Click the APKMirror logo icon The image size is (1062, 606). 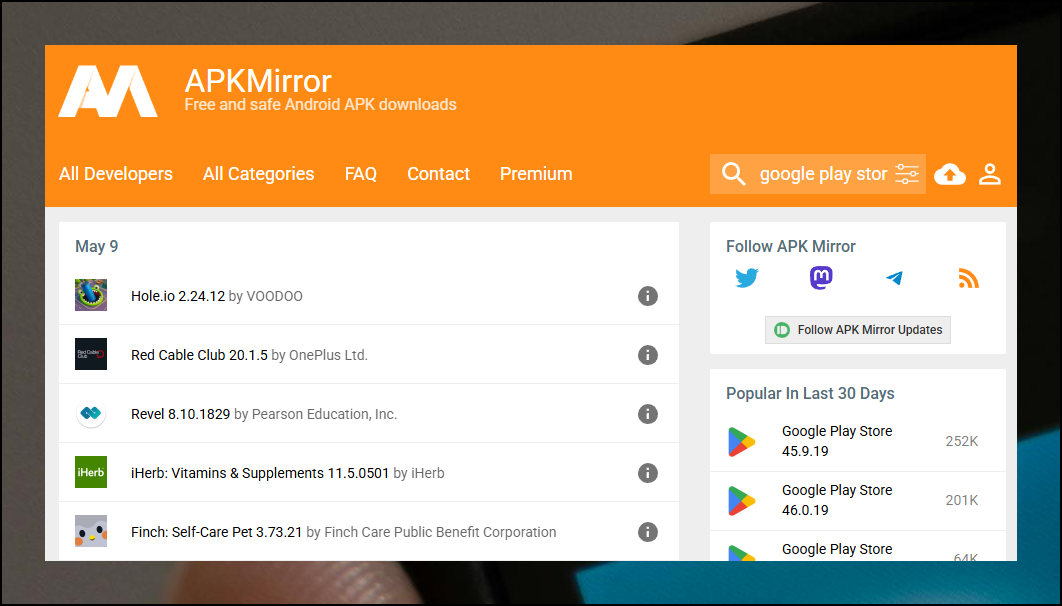(x=108, y=91)
